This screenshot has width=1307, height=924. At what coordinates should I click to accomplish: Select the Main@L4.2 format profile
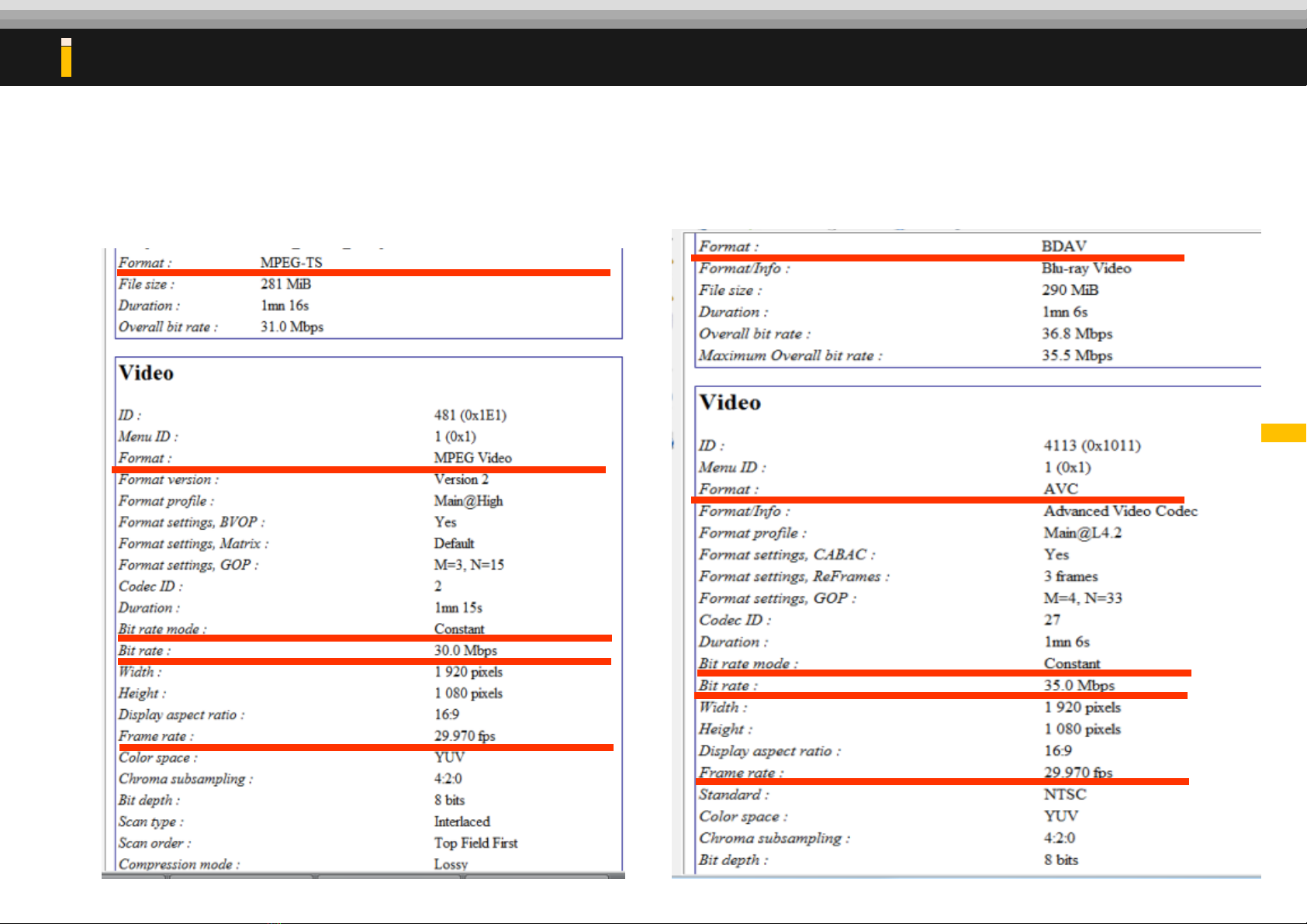coord(1082,532)
